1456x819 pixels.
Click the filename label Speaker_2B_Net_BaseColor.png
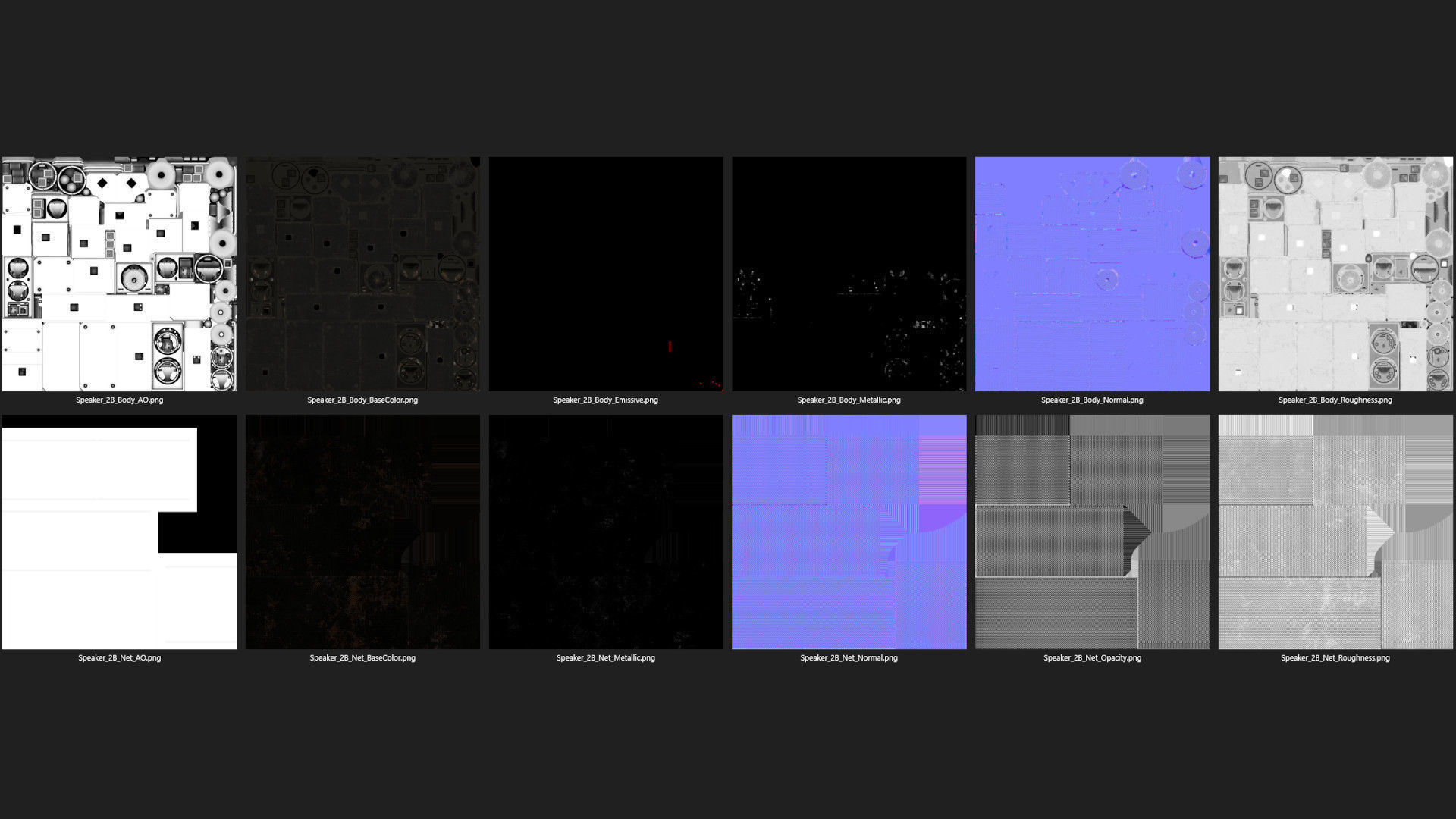[362, 657]
